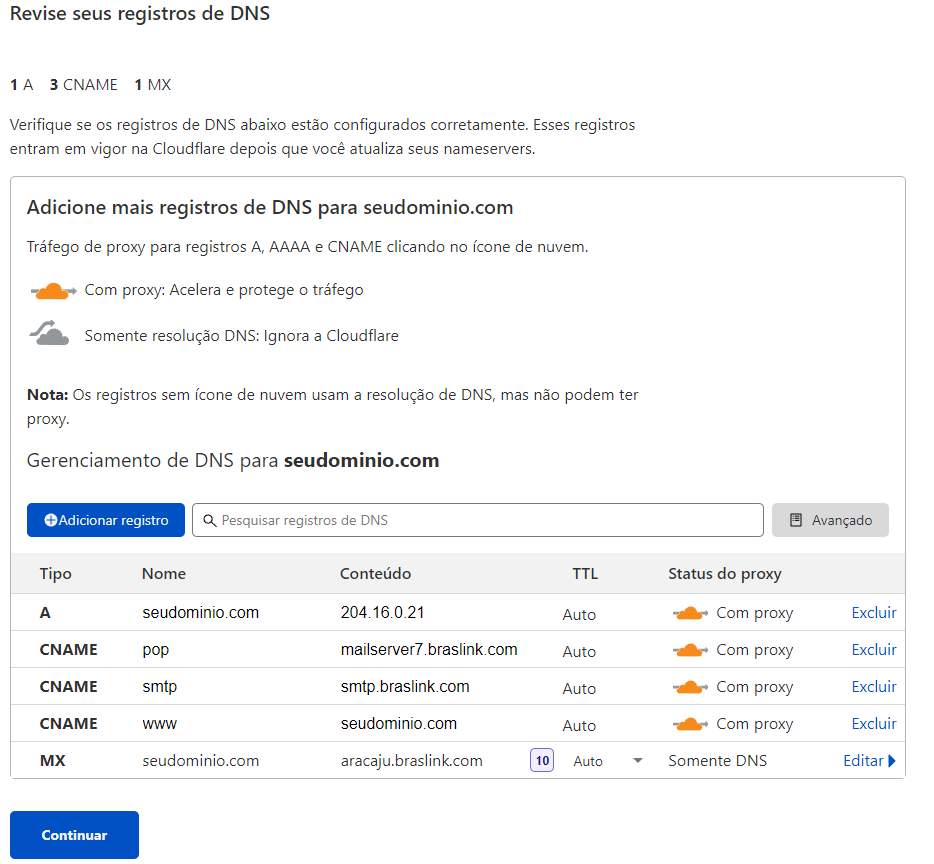Click Adicionar registro button

(x=106, y=520)
